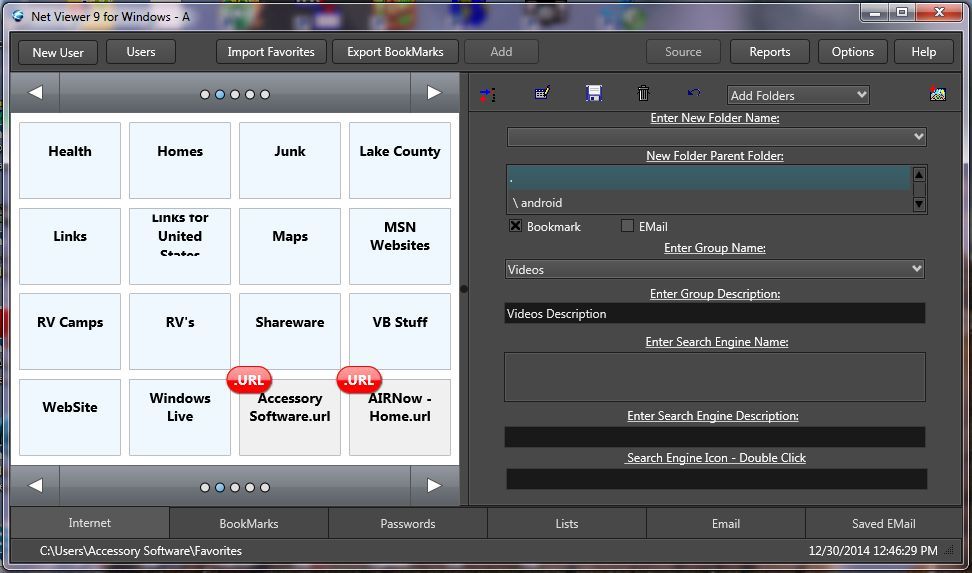
Task: Go to next page using top right arrow
Action: (434, 93)
